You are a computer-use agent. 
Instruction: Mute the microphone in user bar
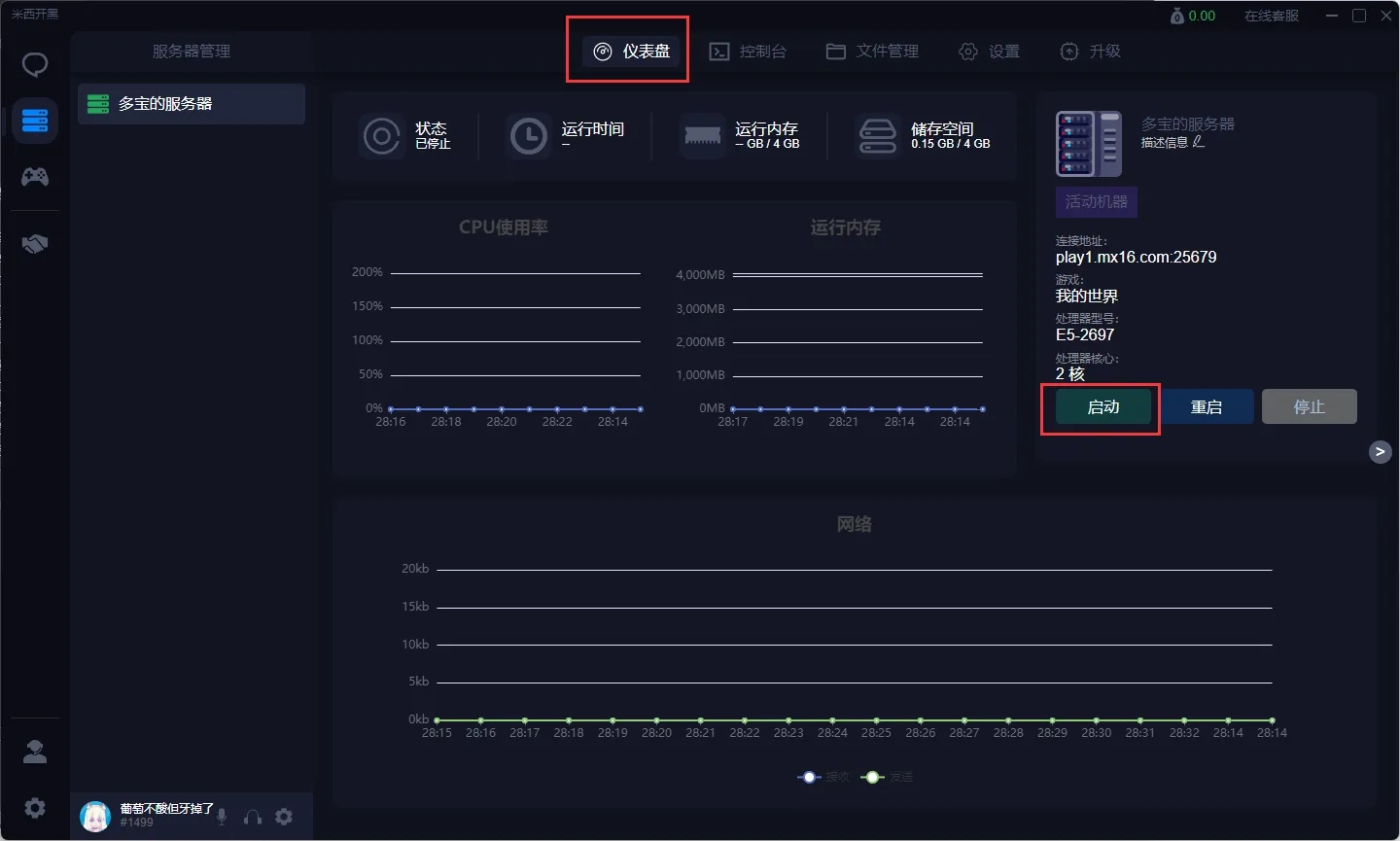pyautogui.click(x=222, y=817)
